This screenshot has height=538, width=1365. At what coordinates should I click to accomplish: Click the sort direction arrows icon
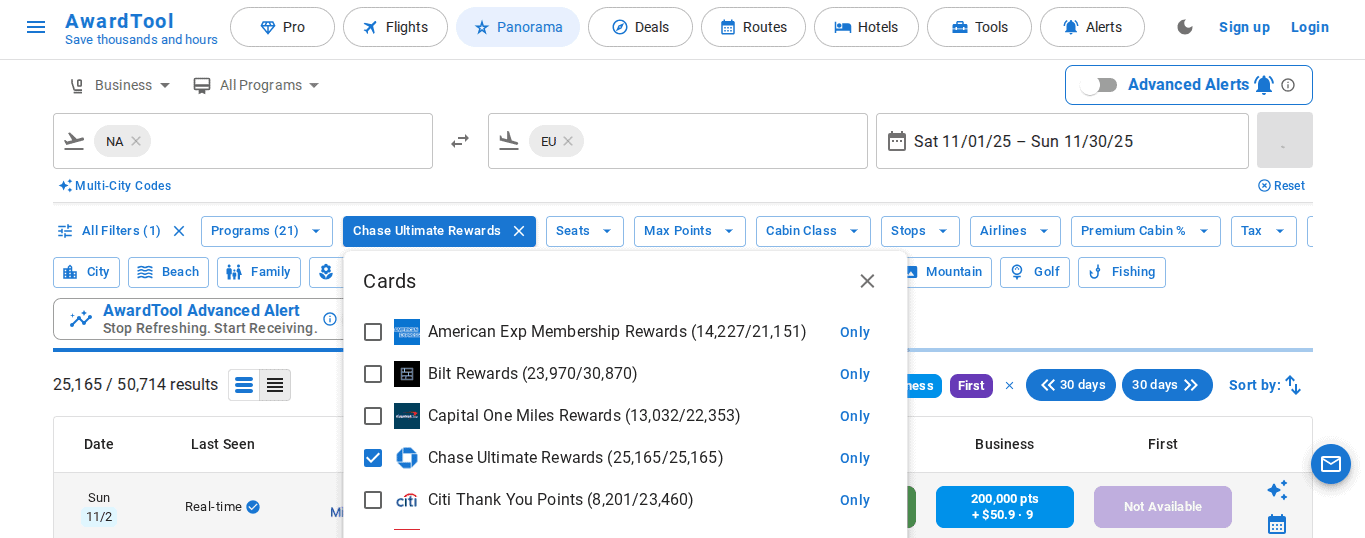coord(1293,385)
